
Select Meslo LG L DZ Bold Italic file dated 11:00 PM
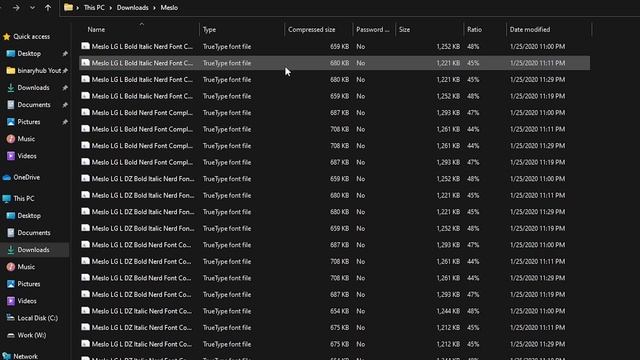click(334, 179)
